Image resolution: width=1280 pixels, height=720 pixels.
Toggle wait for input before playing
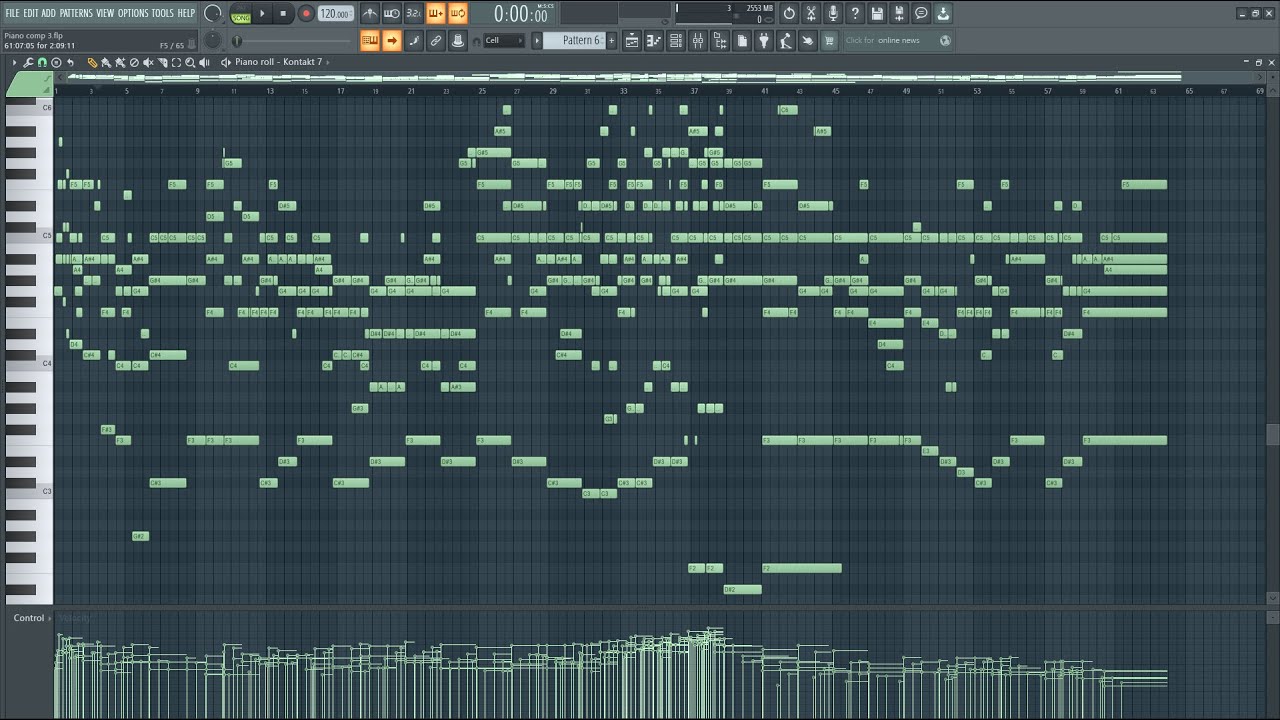[x=392, y=13]
